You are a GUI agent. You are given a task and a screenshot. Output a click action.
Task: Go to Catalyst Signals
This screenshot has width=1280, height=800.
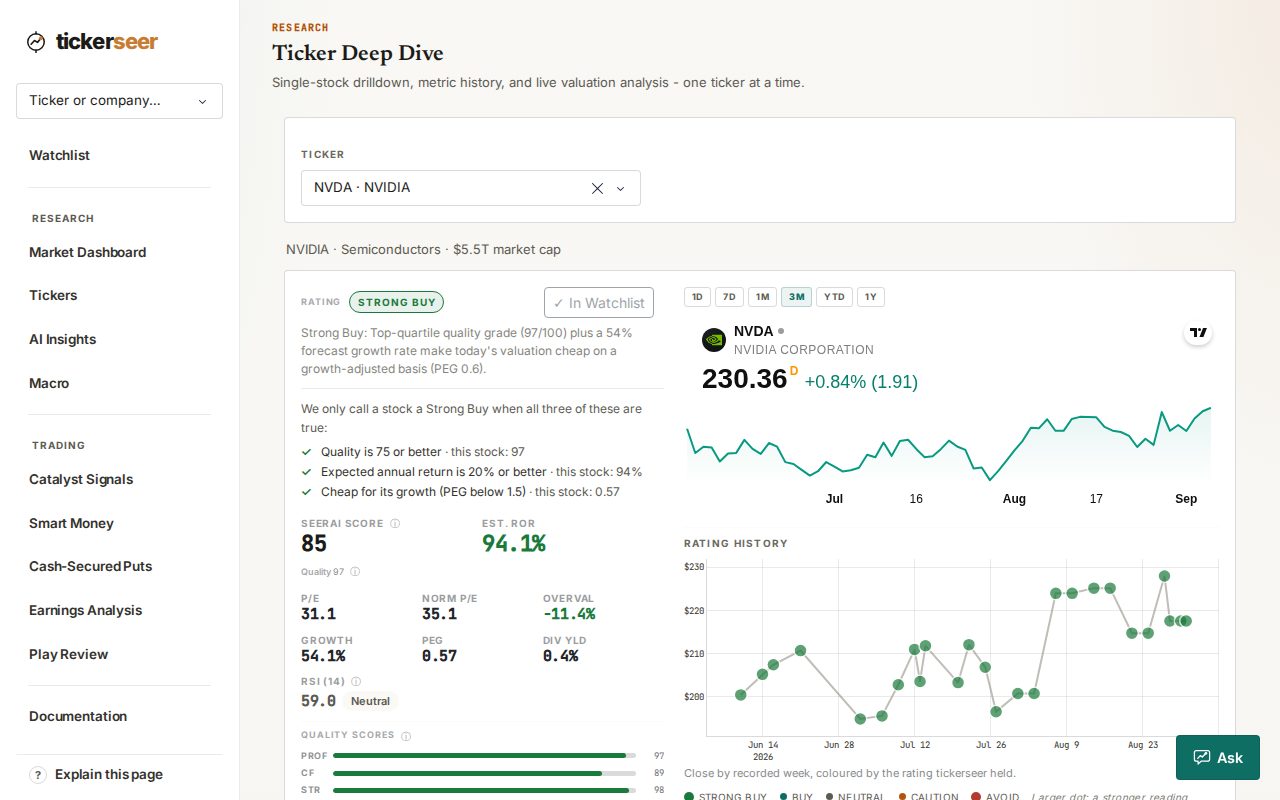pyautogui.click(x=81, y=479)
